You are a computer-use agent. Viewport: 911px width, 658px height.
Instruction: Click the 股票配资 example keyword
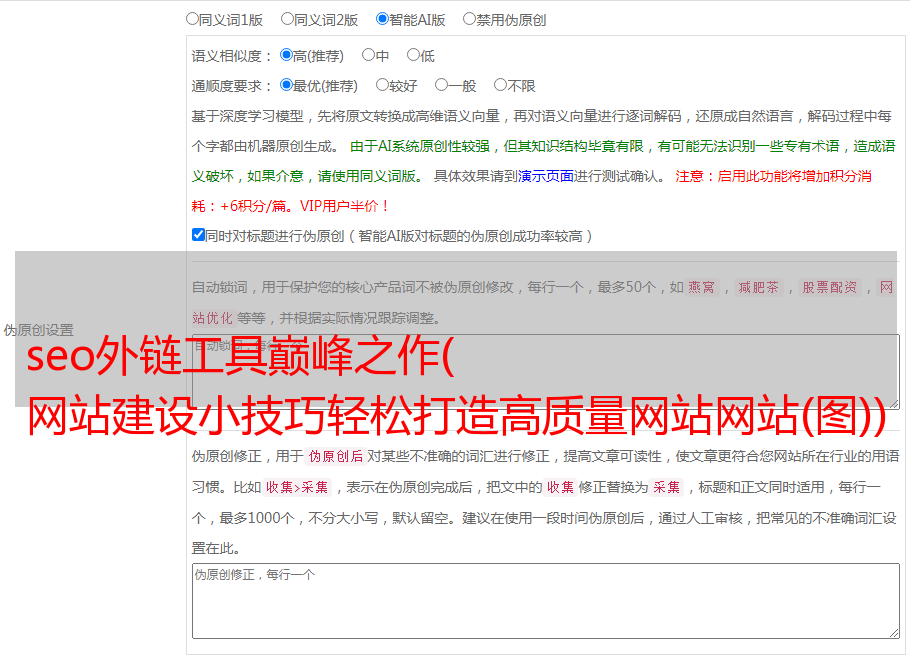830,287
